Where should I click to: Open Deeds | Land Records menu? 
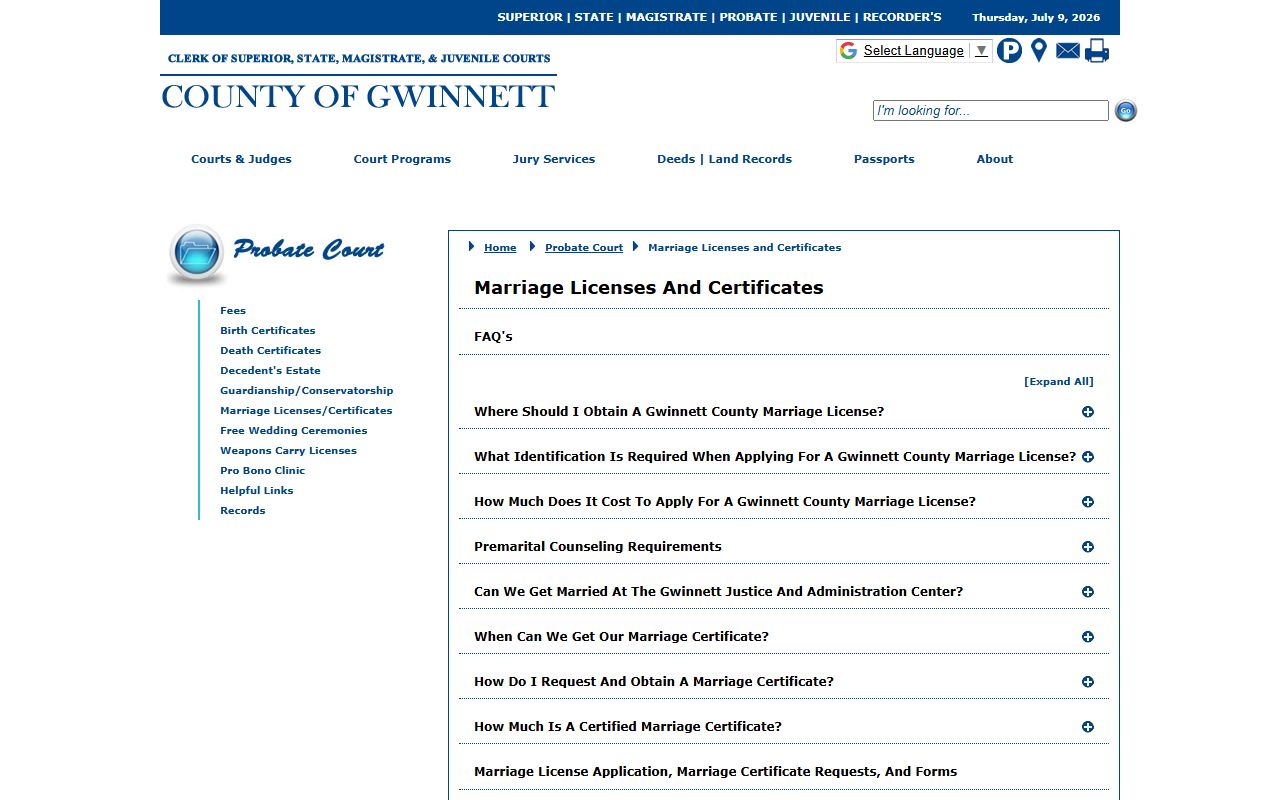coord(724,159)
